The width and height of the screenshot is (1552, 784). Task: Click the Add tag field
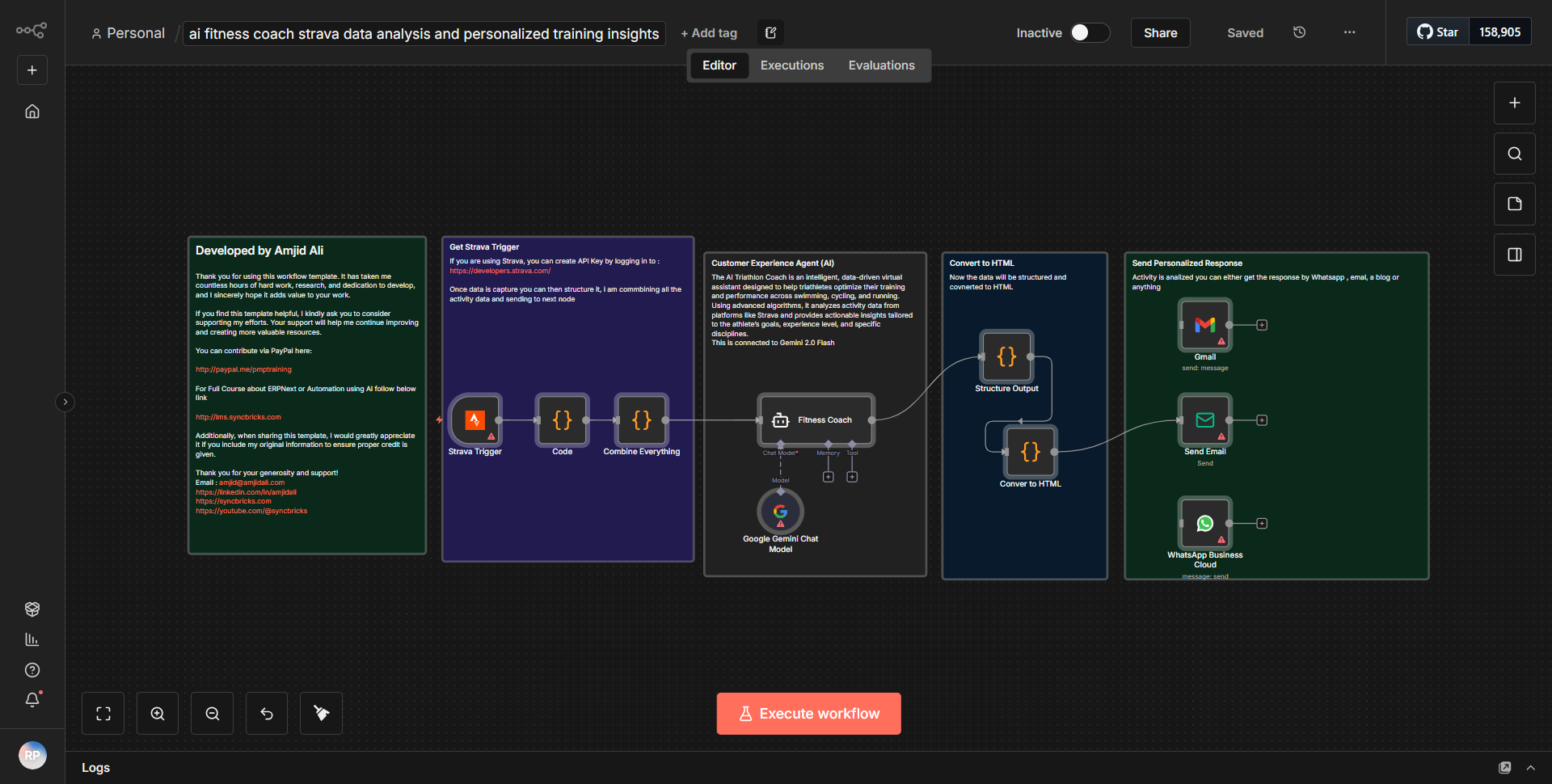coord(709,32)
